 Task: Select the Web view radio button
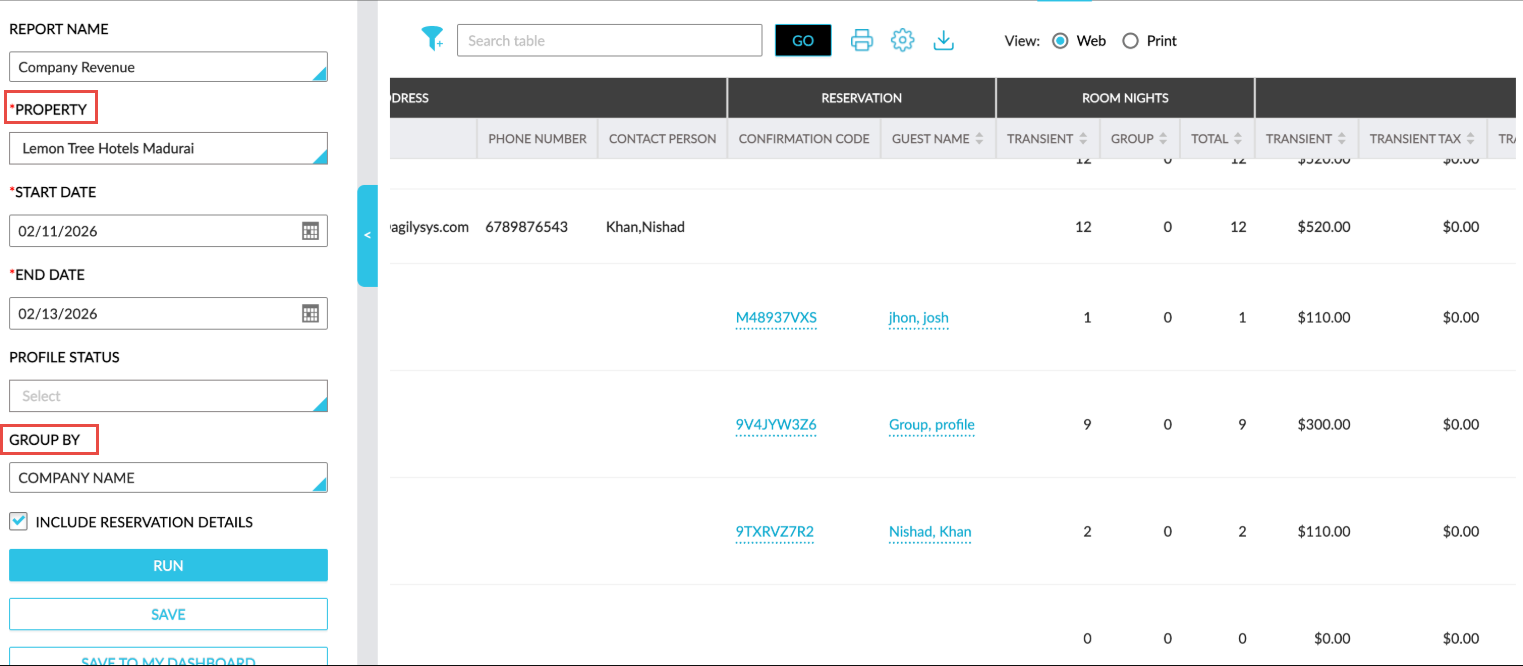tap(1059, 41)
